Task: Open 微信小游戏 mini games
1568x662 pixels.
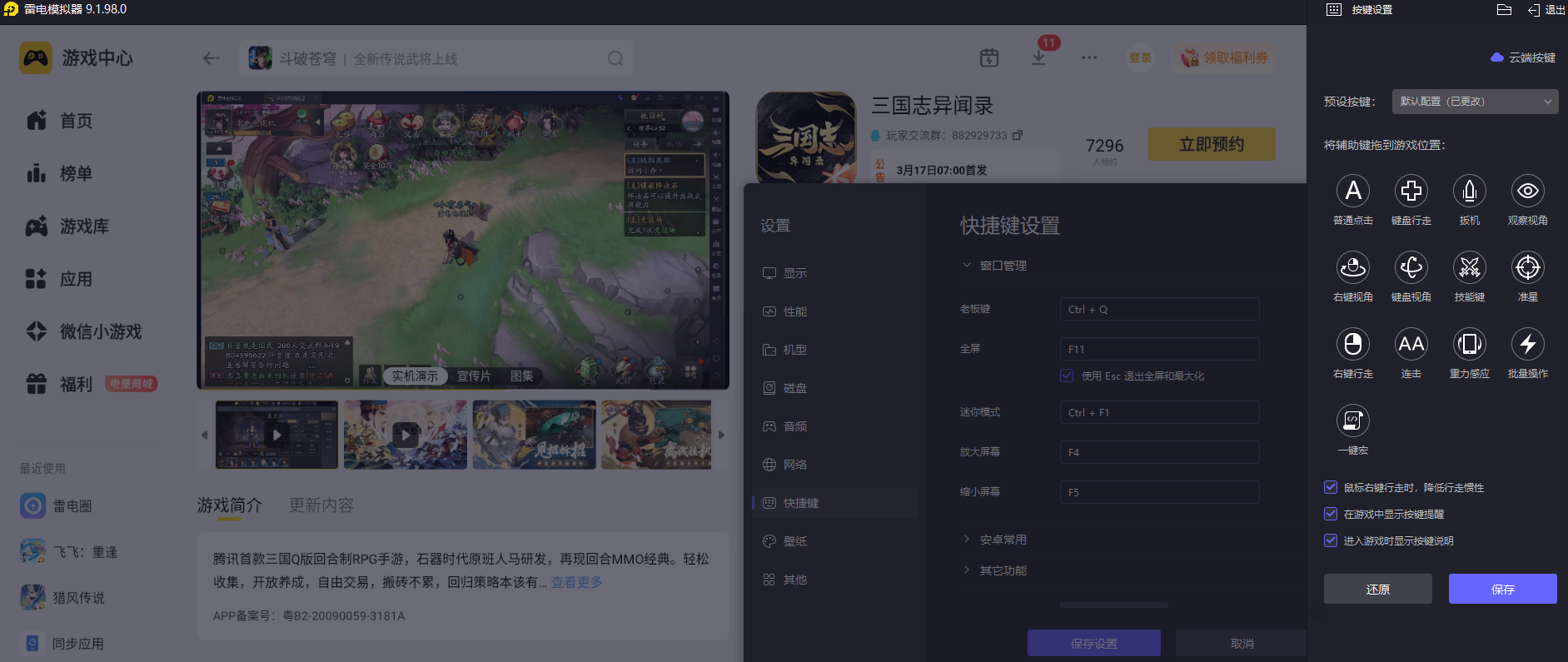Action: [x=84, y=331]
